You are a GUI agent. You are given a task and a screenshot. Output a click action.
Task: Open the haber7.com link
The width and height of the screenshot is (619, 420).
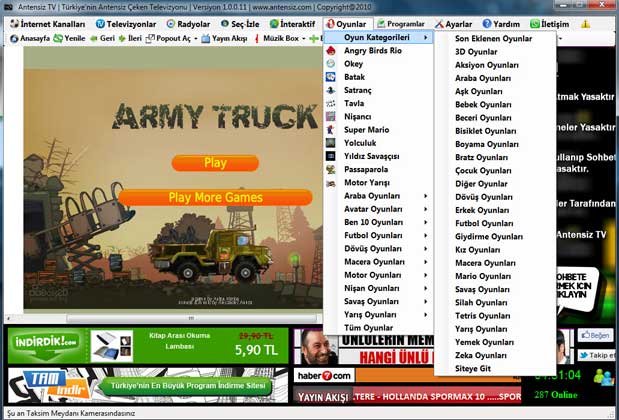(324, 376)
